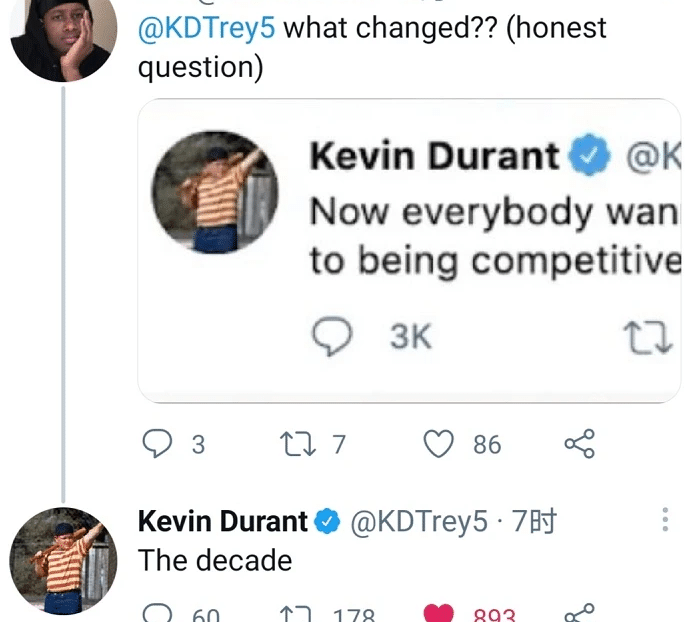Screen dimensions: 685x622
Task: Open the more options menu on Kevin Durant's reply
Action: 665,520
